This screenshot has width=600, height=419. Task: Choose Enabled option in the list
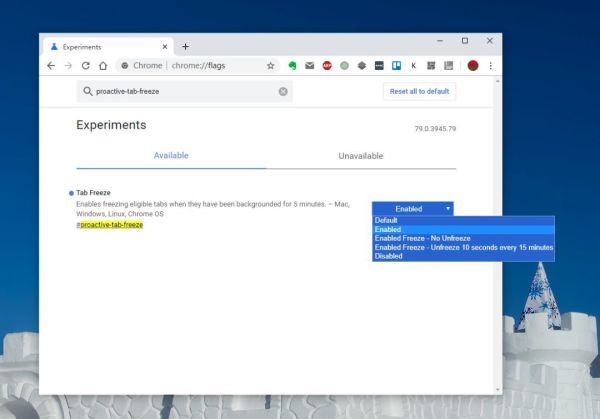463,229
